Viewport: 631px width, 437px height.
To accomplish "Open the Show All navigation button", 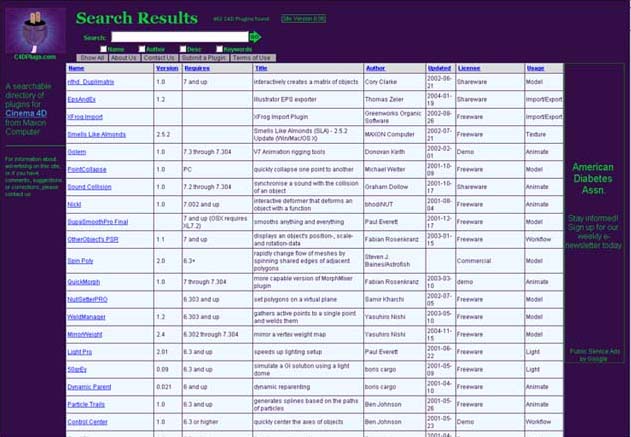I will coord(92,58).
